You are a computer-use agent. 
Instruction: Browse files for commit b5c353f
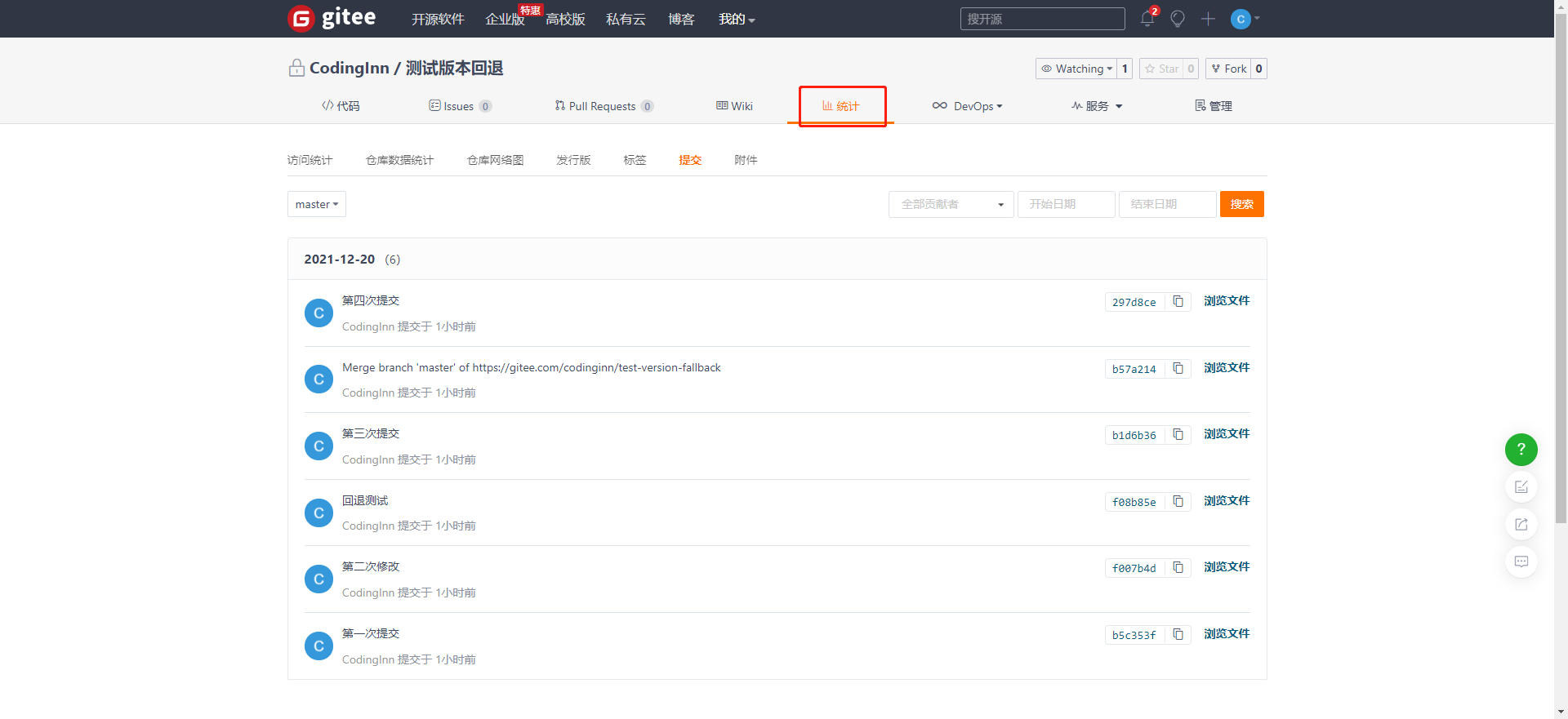pos(1227,633)
